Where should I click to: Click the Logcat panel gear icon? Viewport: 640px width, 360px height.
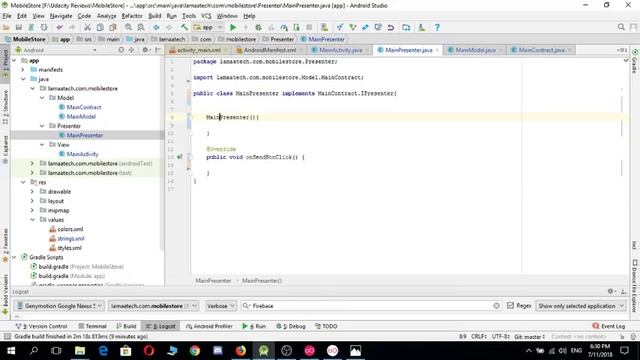point(611,291)
